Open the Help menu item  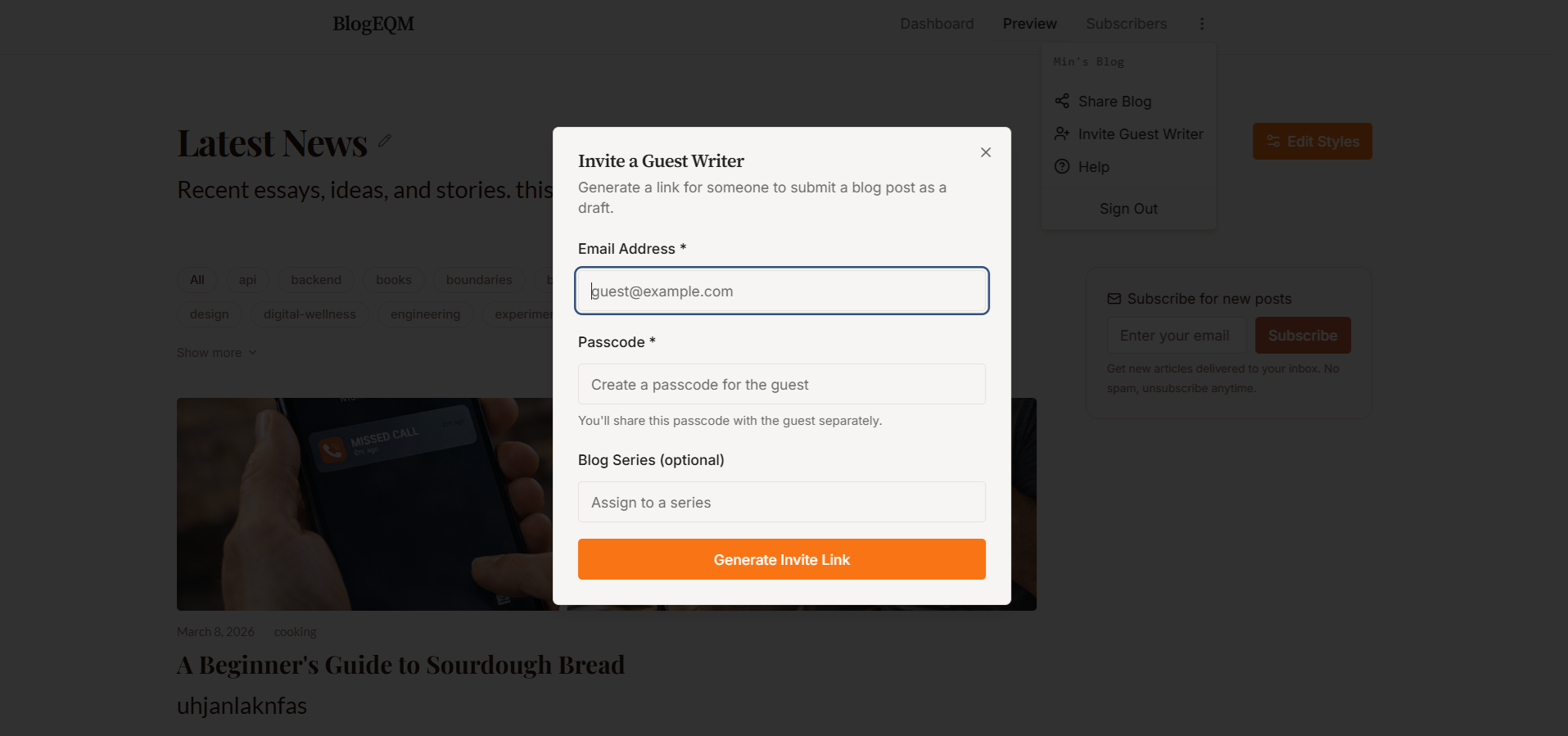[1128, 167]
